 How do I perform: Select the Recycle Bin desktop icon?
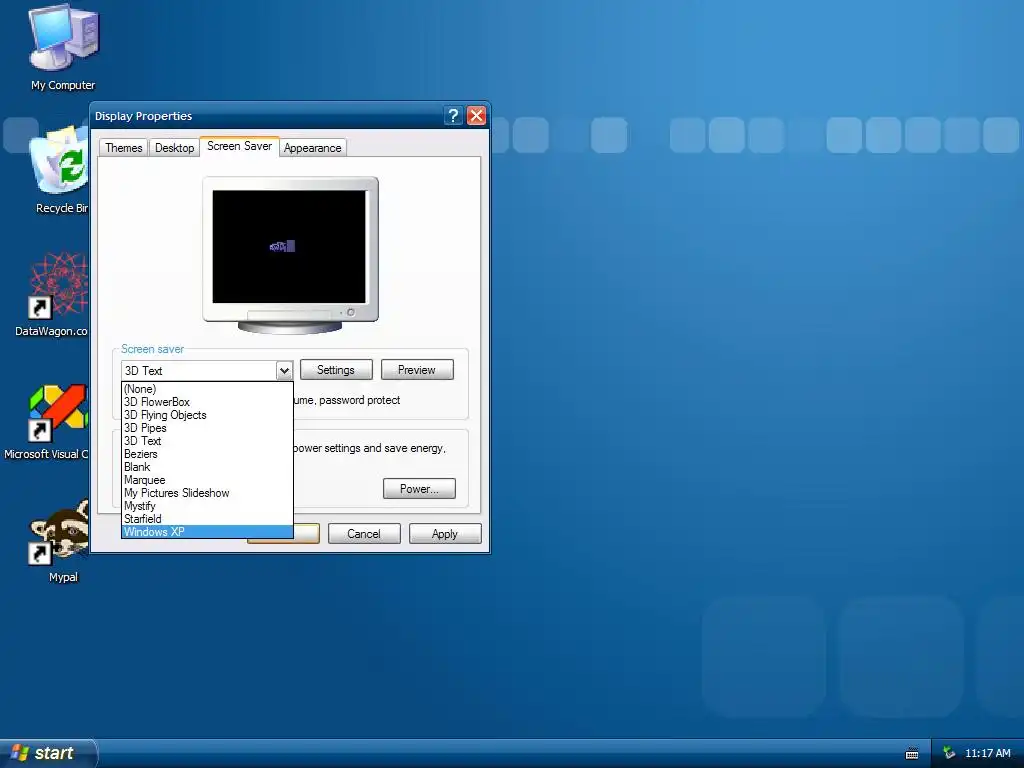coord(61,170)
